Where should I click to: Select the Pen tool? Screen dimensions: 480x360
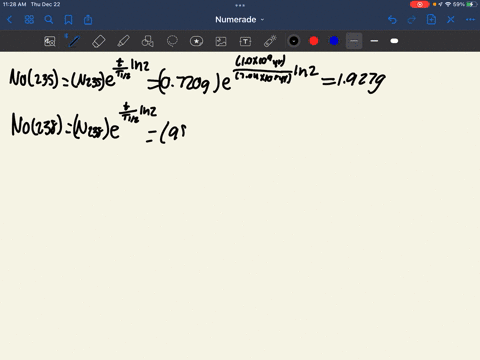pyautogui.click(x=74, y=41)
